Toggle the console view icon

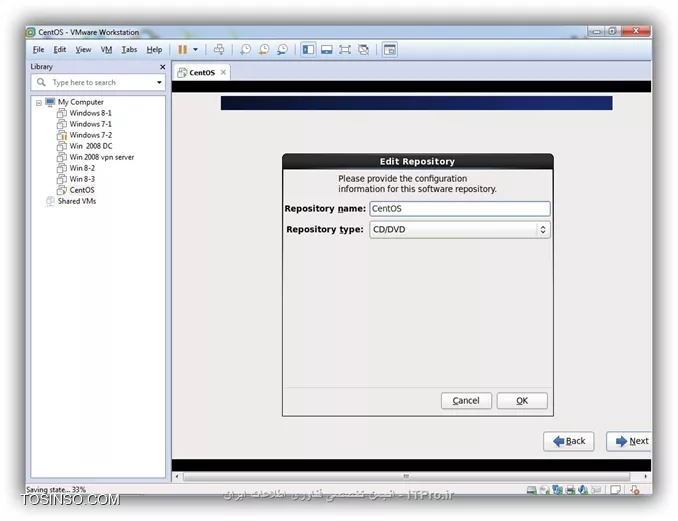[390, 50]
